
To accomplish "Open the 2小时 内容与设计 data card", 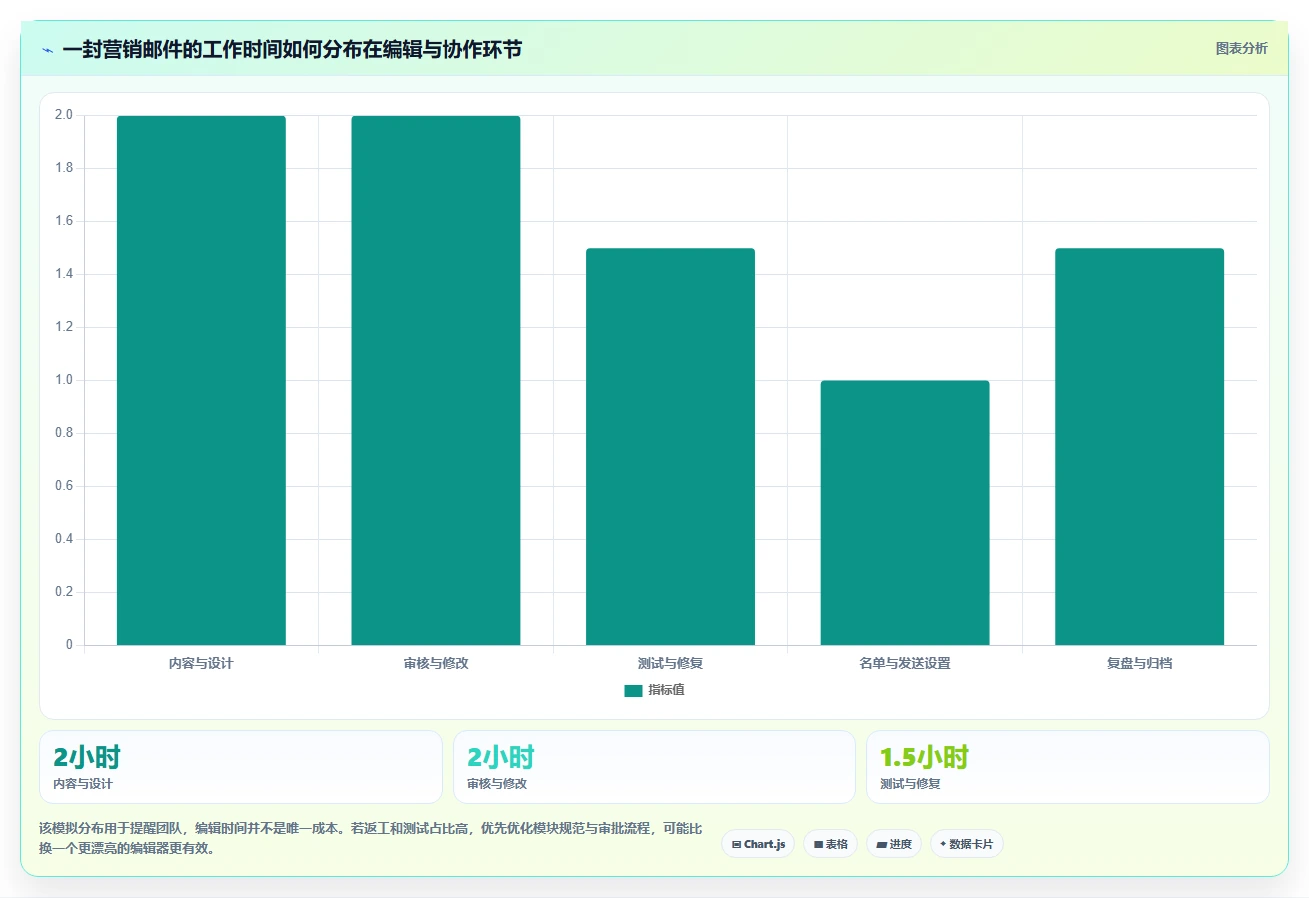I will point(241,767).
